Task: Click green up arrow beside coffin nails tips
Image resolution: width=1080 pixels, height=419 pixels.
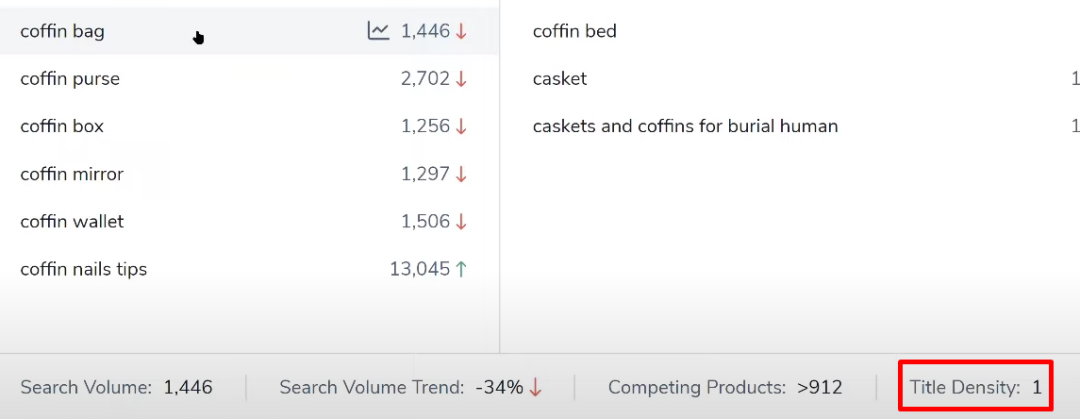Action: tap(461, 269)
